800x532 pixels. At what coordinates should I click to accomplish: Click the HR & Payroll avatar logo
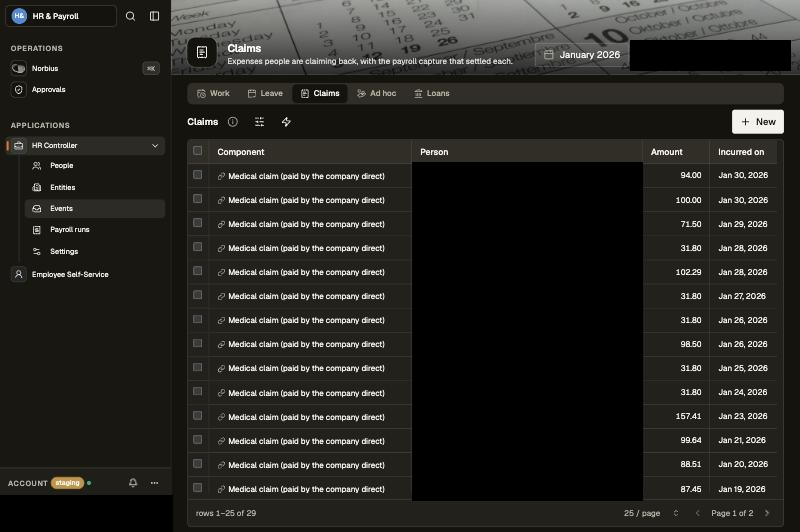pos(19,16)
